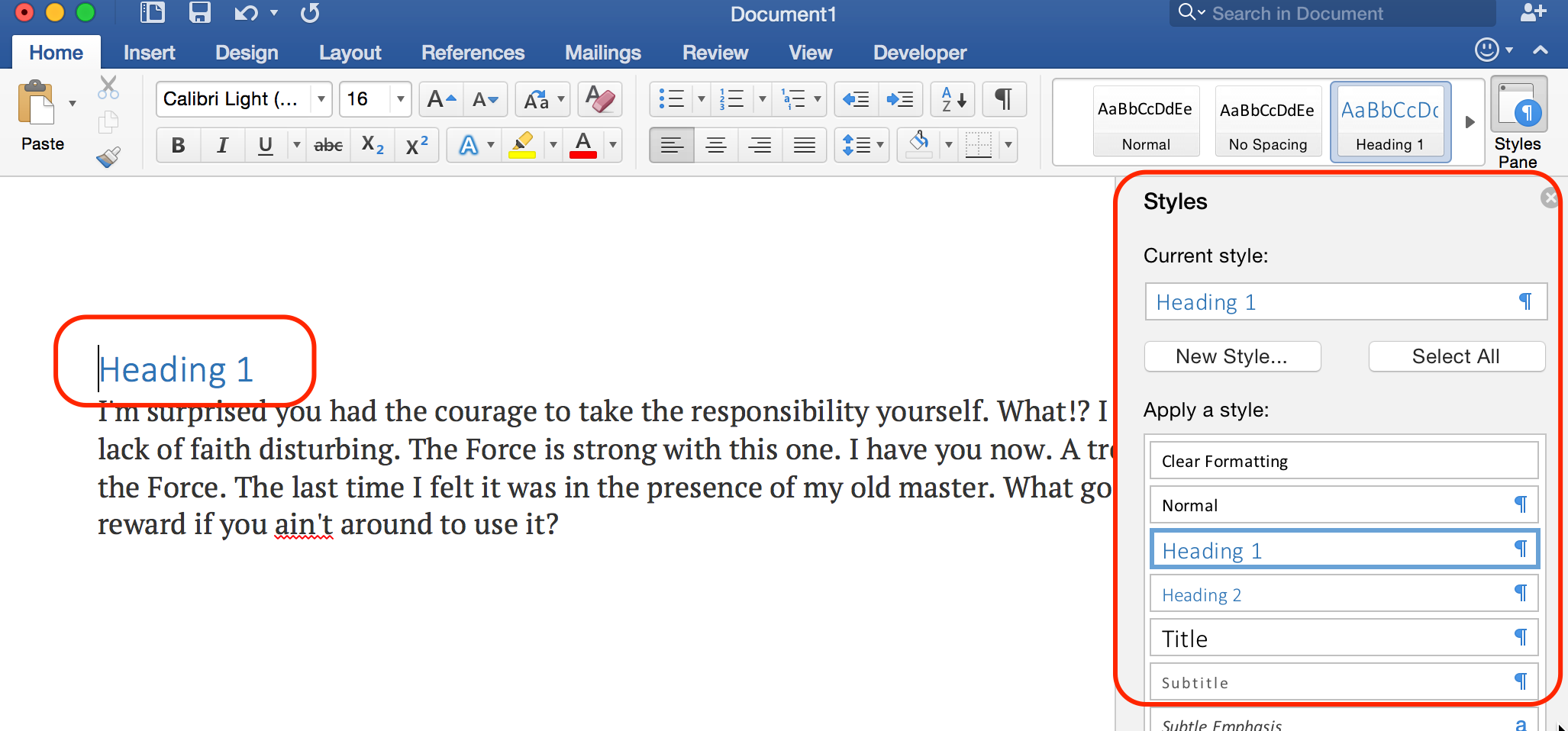Apply superscript formatting
Screen dimensions: 1568x731
click(x=416, y=145)
